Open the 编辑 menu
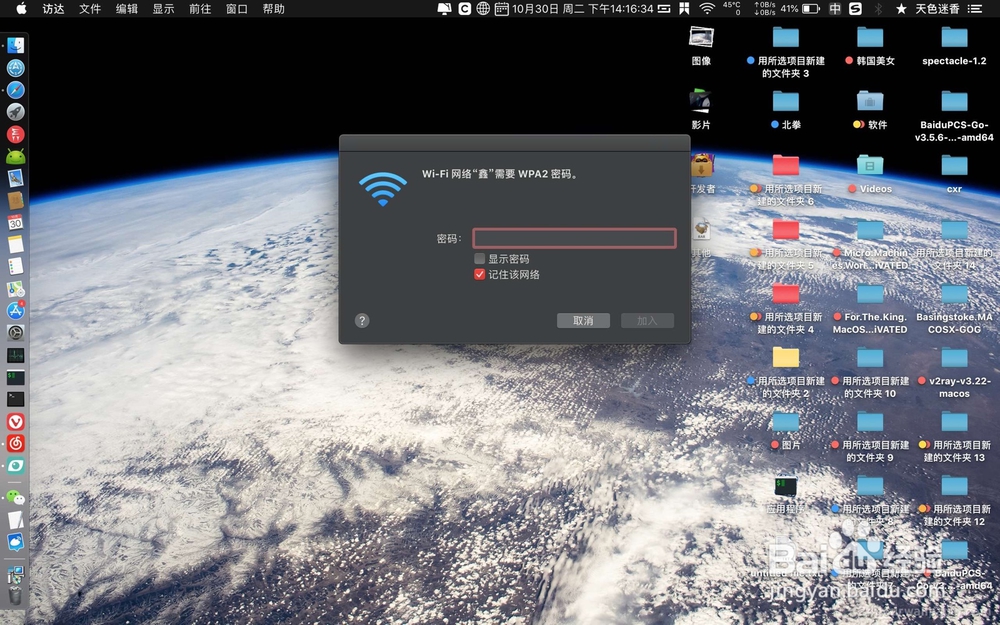This screenshot has width=1000, height=625. coord(126,9)
